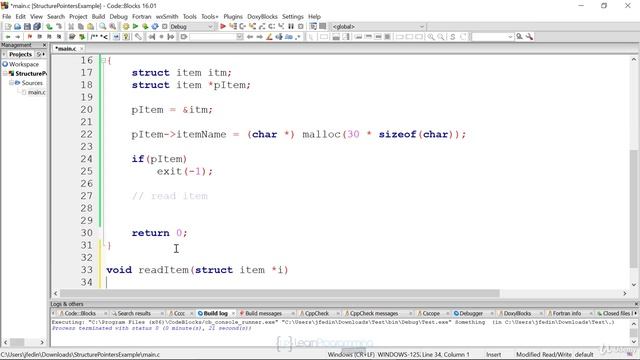Click the Save file toolbar icon

click(27, 27)
